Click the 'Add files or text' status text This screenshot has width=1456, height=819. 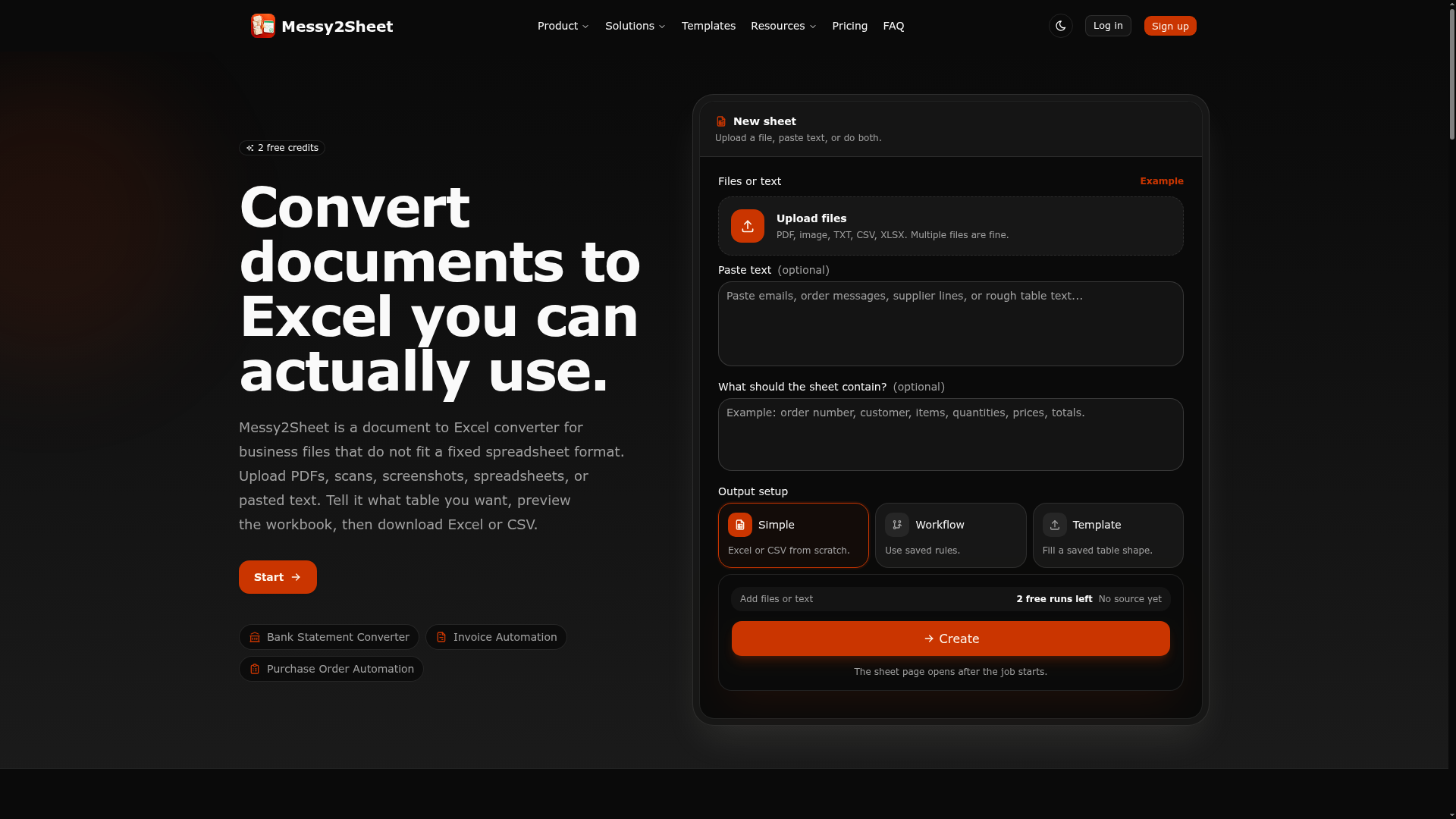[777, 599]
